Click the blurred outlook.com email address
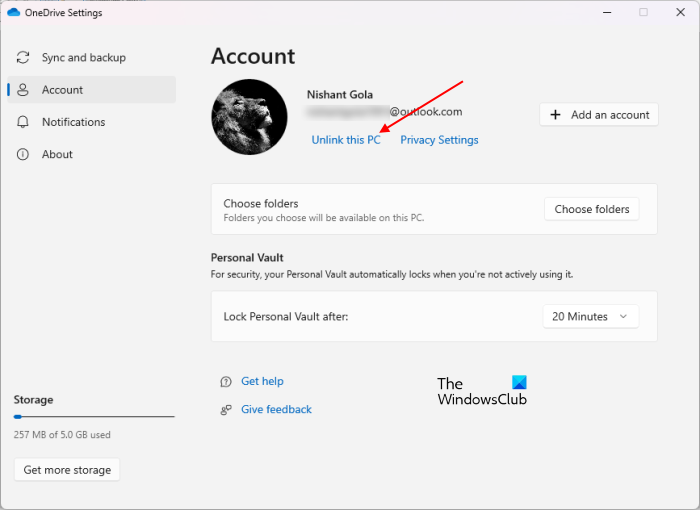The width and height of the screenshot is (700, 510). pyautogui.click(x=384, y=112)
